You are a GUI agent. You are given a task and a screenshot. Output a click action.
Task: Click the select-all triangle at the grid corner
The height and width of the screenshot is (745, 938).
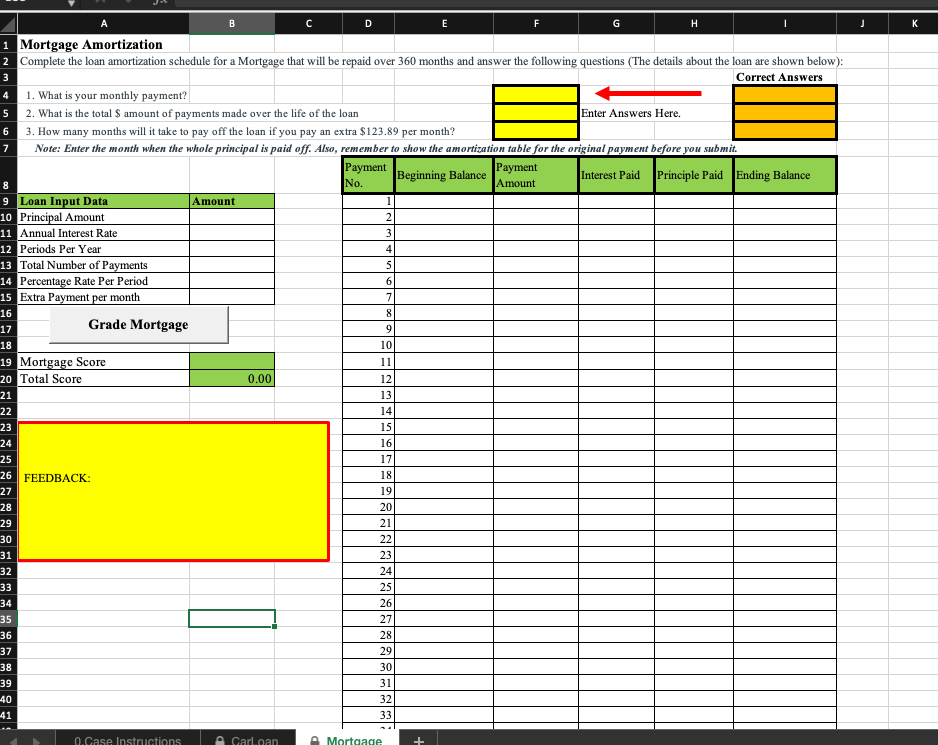point(9,22)
